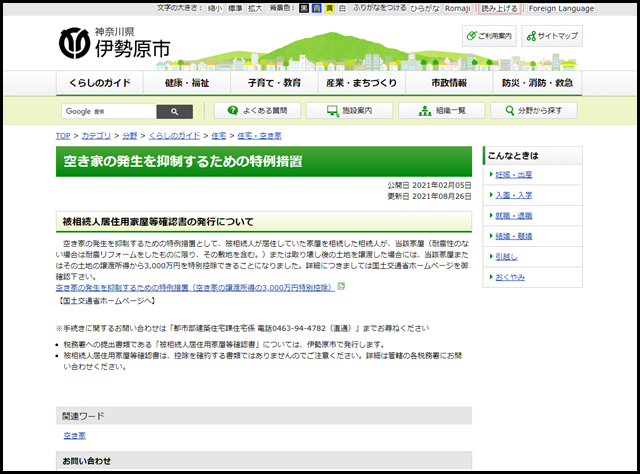Viewport: 640px width, 474px height.
Task: Open the 入園・入学 sidebar link
Action: click(x=513, y=195)
